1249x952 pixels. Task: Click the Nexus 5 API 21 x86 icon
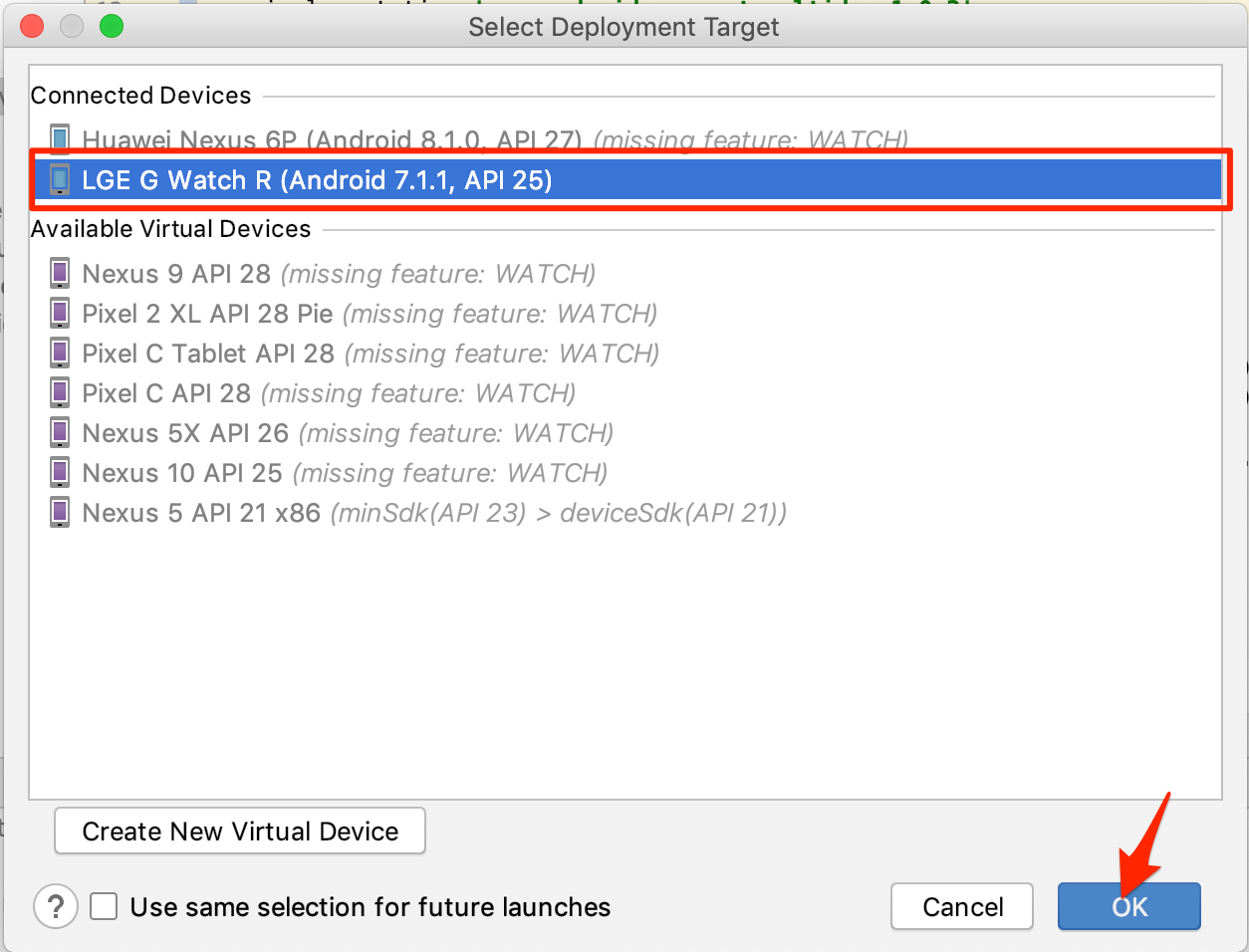pyautogui.click(x=60, y=512)
